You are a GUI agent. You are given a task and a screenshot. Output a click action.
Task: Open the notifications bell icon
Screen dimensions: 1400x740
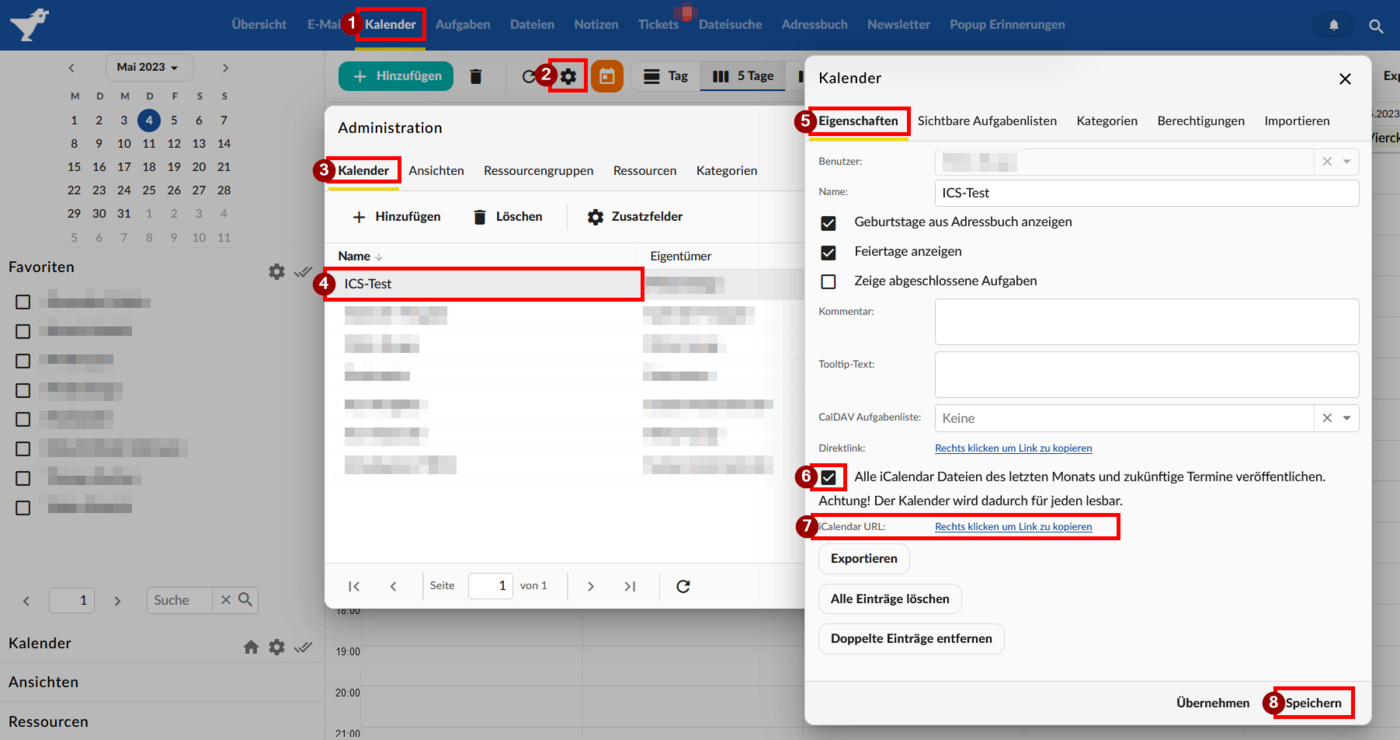[1333, 25]
